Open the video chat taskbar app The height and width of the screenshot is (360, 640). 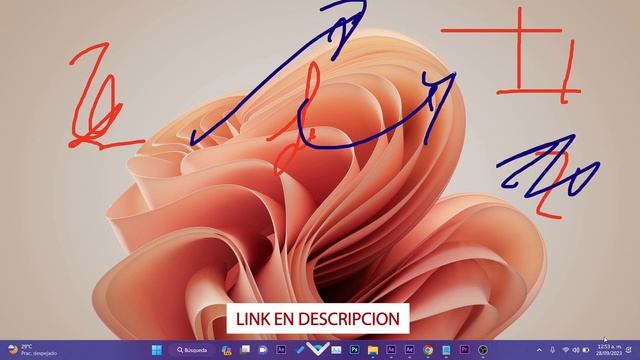(263, 350)
